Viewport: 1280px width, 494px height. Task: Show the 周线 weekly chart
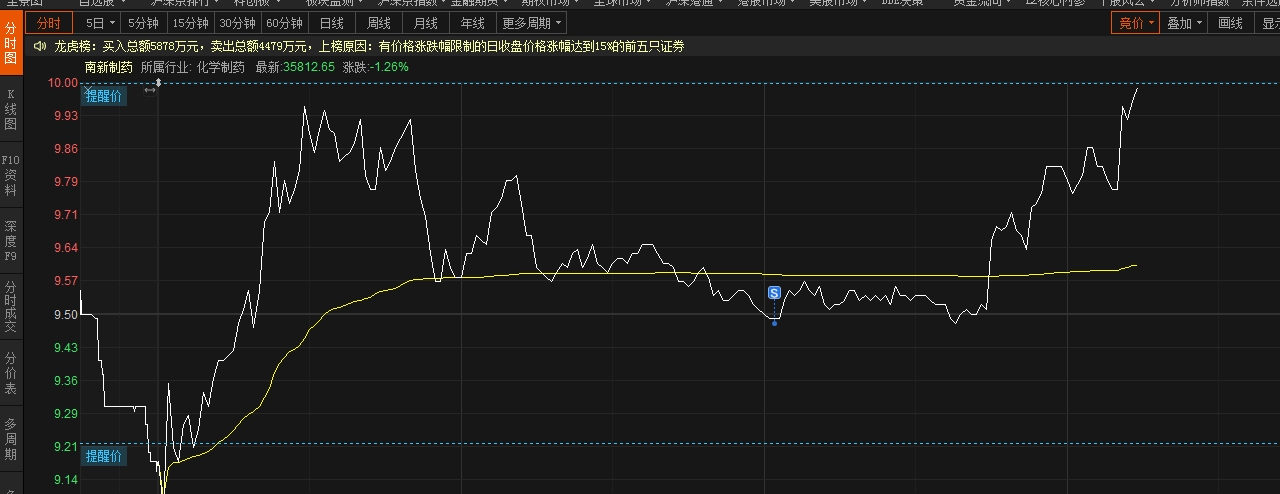pyautogui.click(x=379, y=22)
